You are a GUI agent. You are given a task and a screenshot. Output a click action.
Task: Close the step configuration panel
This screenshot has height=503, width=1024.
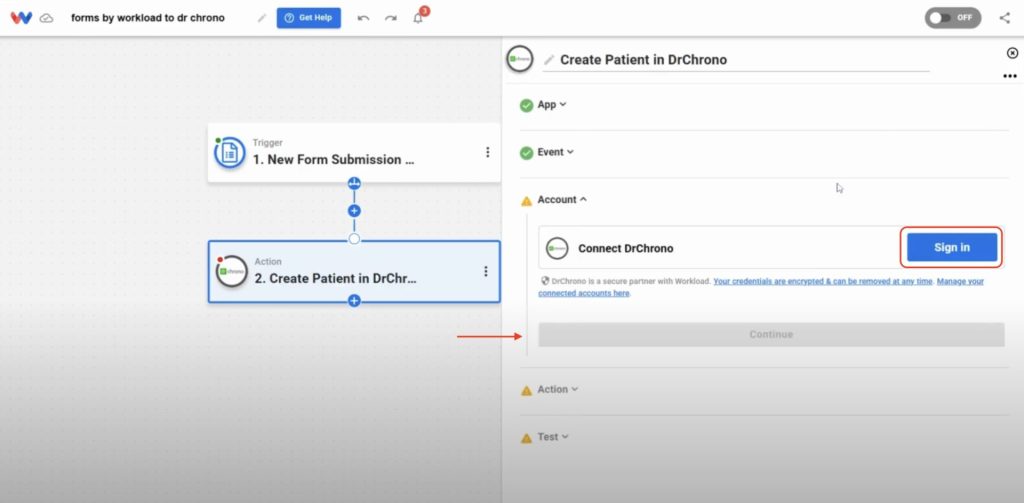click(x=1012, y=53)
